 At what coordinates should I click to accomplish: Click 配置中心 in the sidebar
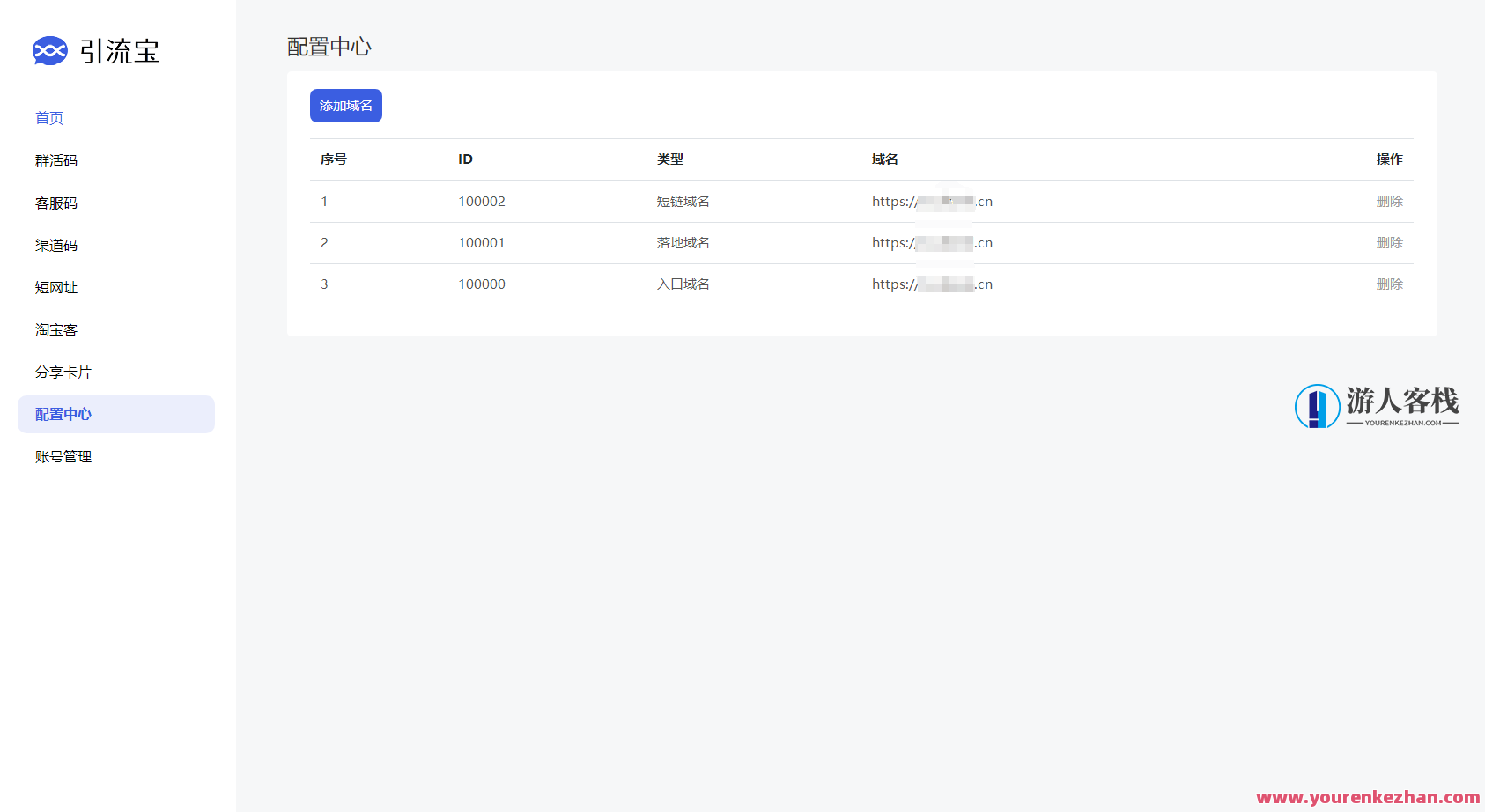pyautogui.click(x=63, y=414)
